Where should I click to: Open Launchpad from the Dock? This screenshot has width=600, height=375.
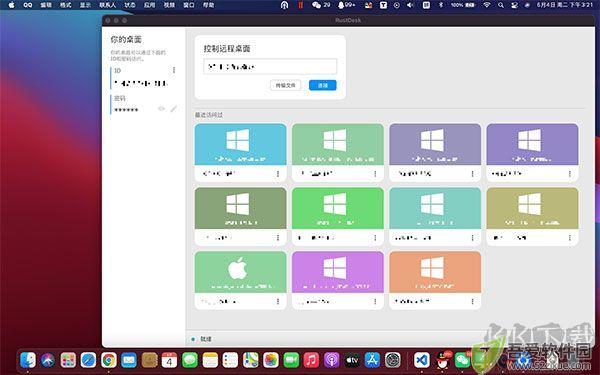(x=68, y=360)
